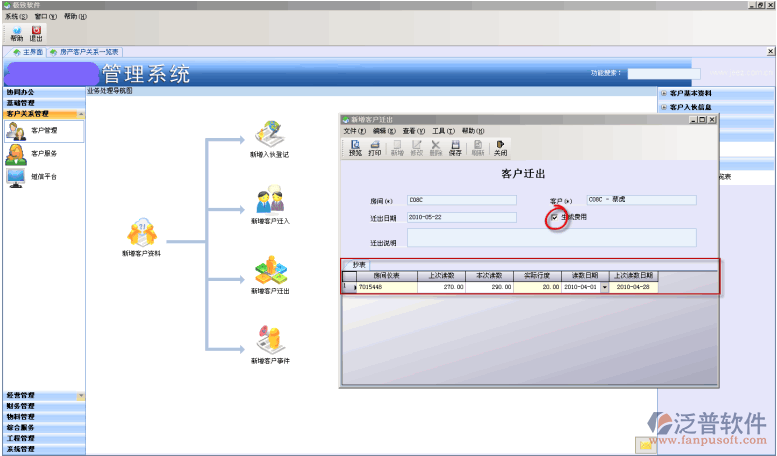The image size is (777, 456).
Task: Close the tab panel with X button
Action: click(771, 52)
